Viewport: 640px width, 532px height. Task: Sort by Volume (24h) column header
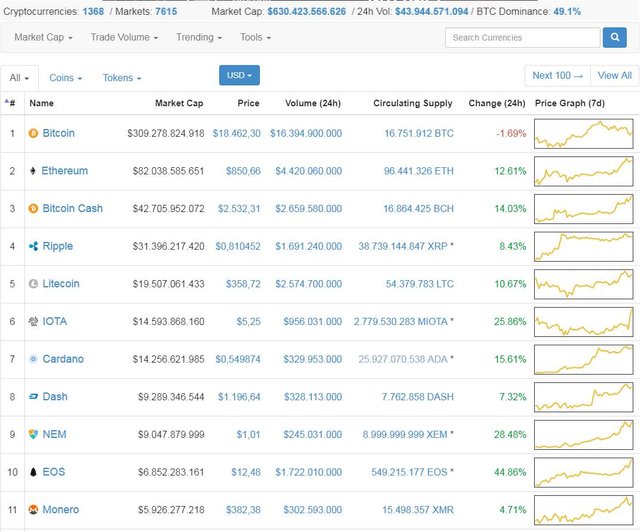(313, 103)
